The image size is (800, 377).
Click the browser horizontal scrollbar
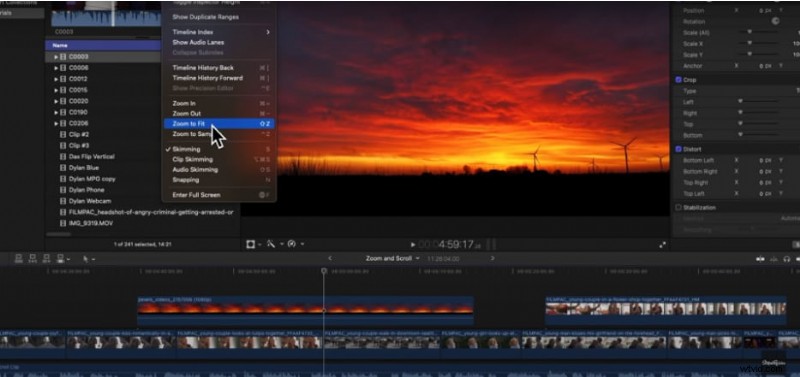59,234
